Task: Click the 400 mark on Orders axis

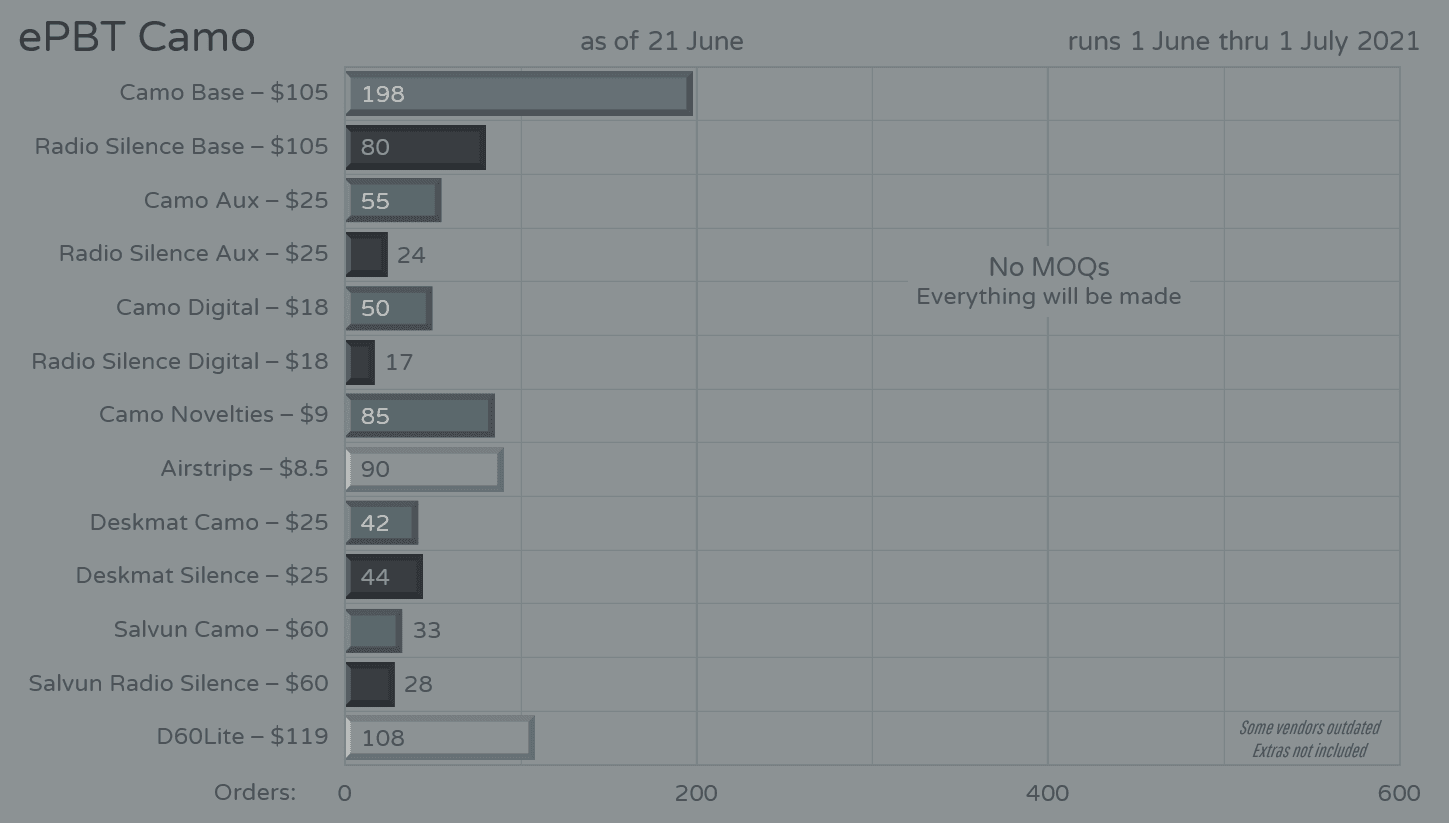Action: point(1047,793)
